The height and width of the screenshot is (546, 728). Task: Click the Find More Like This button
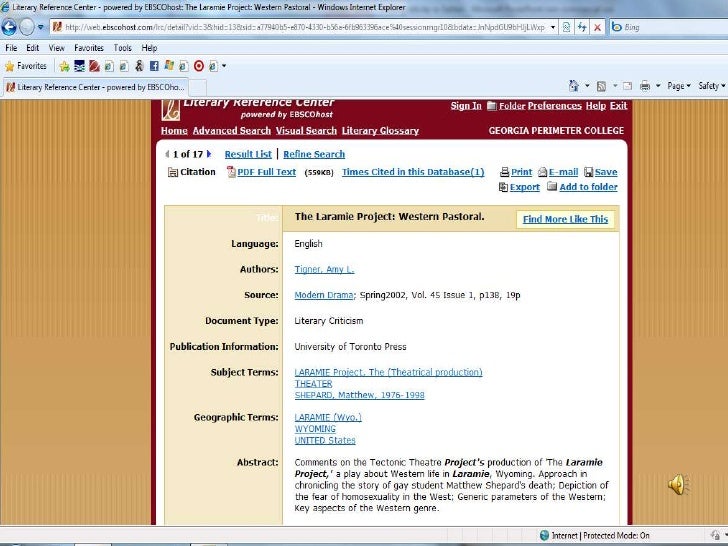(x=565, y=219)
